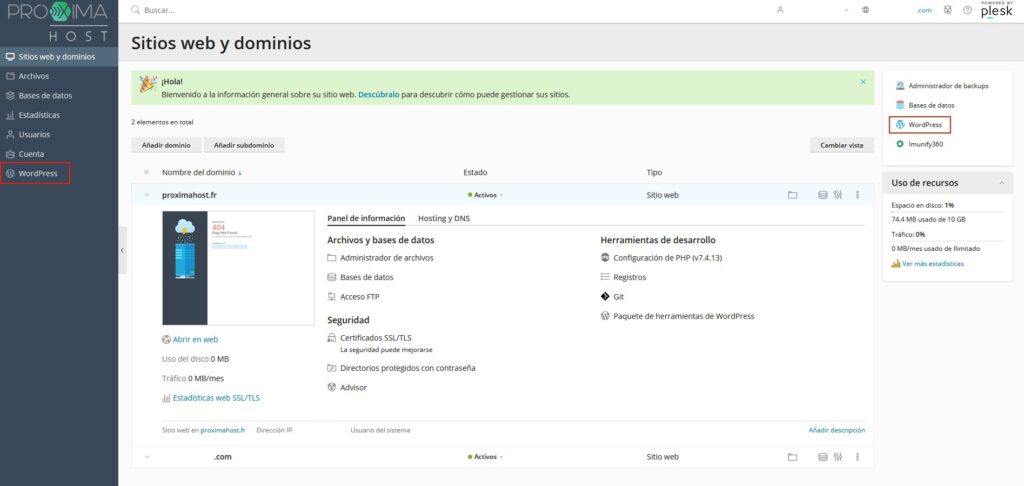Collapse all domains with header double chevron

coord(146,172)
